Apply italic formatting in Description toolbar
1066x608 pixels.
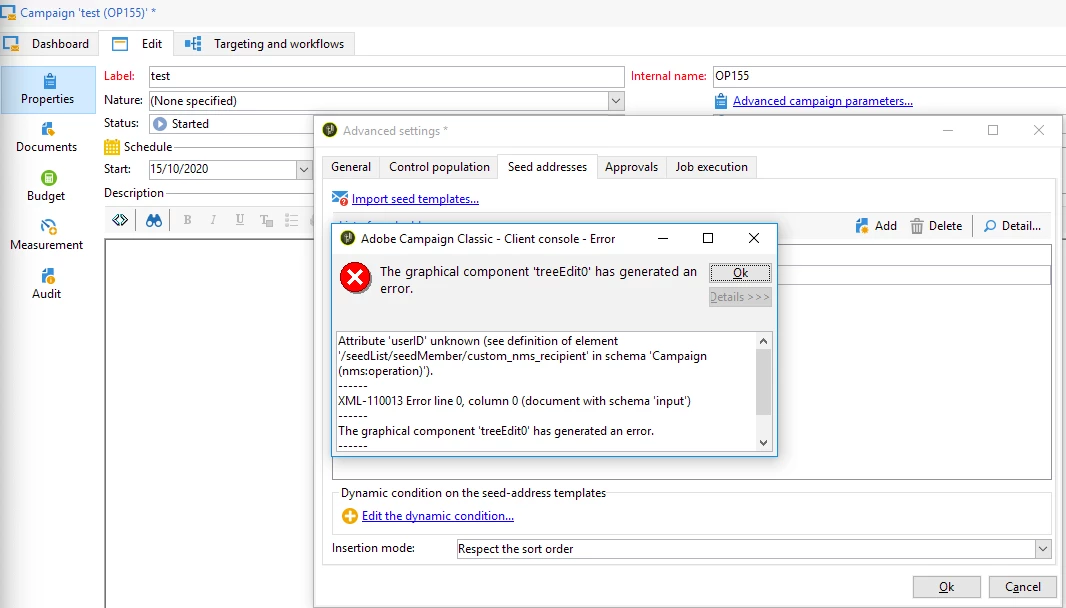point(213,220)
